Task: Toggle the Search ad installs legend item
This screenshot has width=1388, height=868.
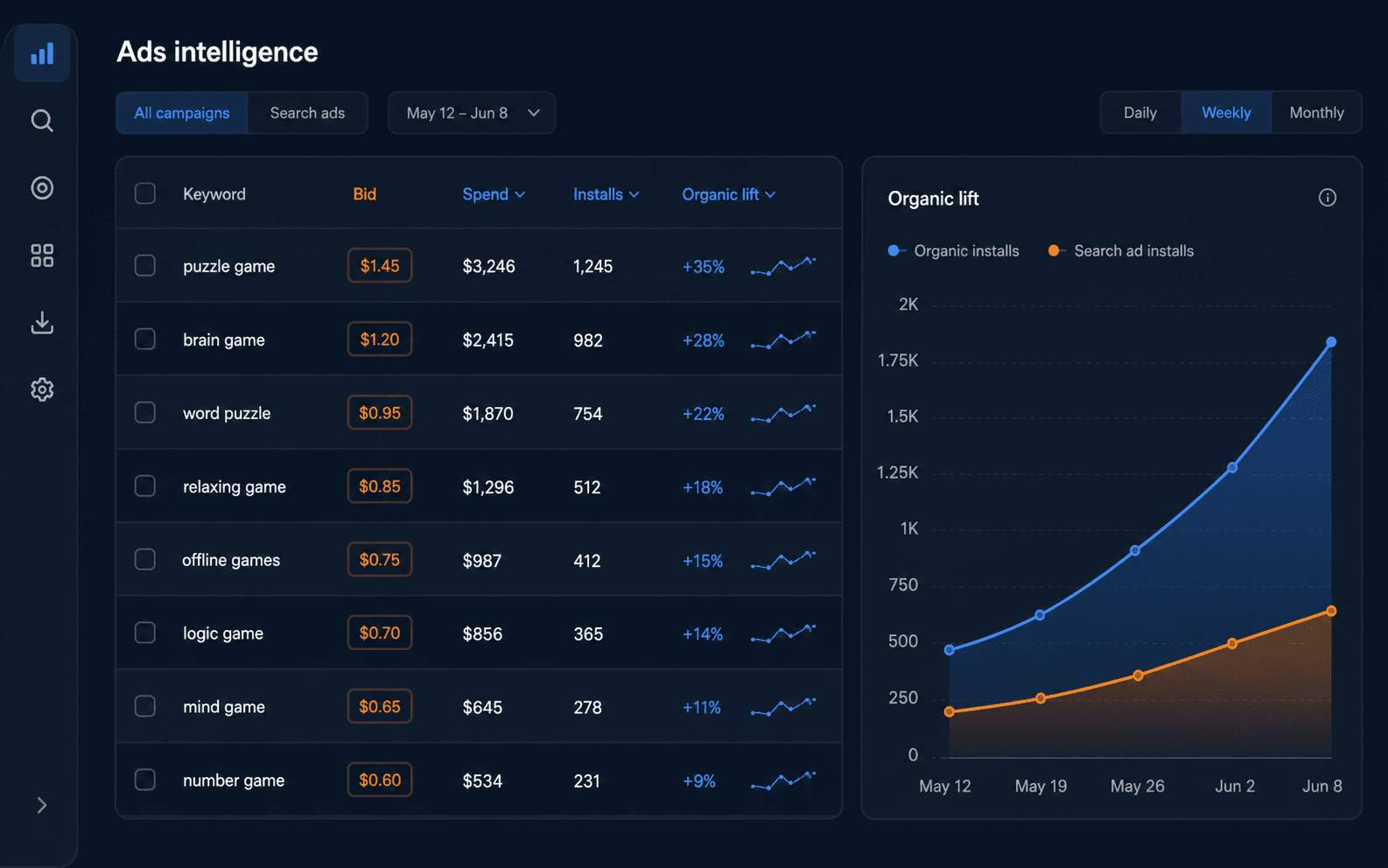Action: (x=1121, y=251)
